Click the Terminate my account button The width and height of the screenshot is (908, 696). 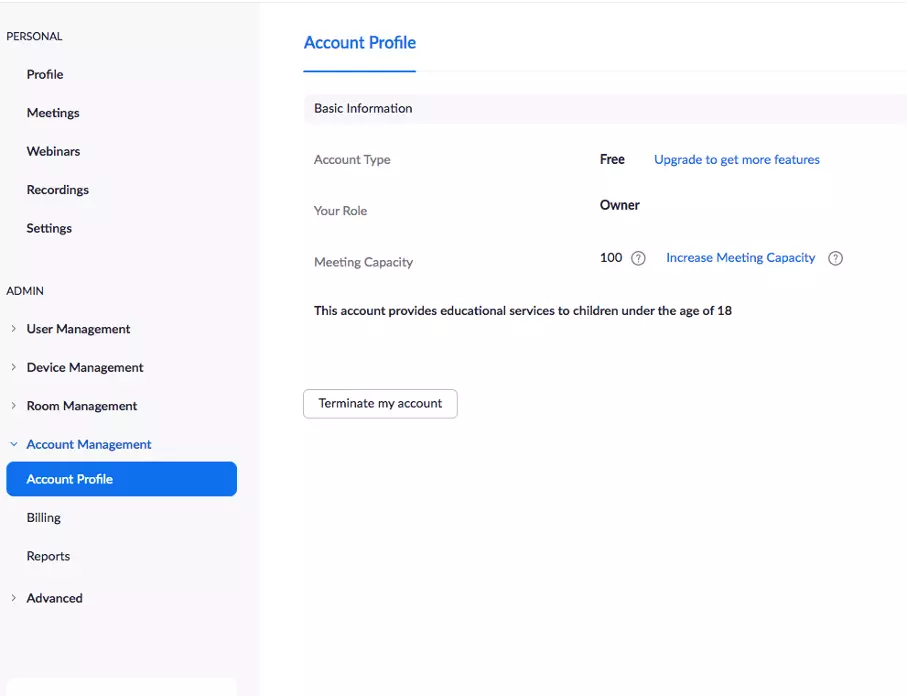pyautogui.click(x=380, y=403)
